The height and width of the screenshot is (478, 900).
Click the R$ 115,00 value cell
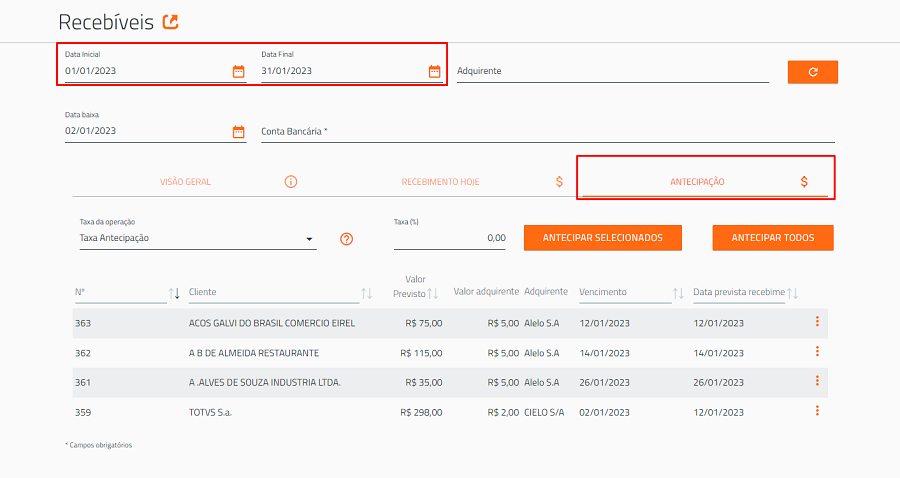421,353
